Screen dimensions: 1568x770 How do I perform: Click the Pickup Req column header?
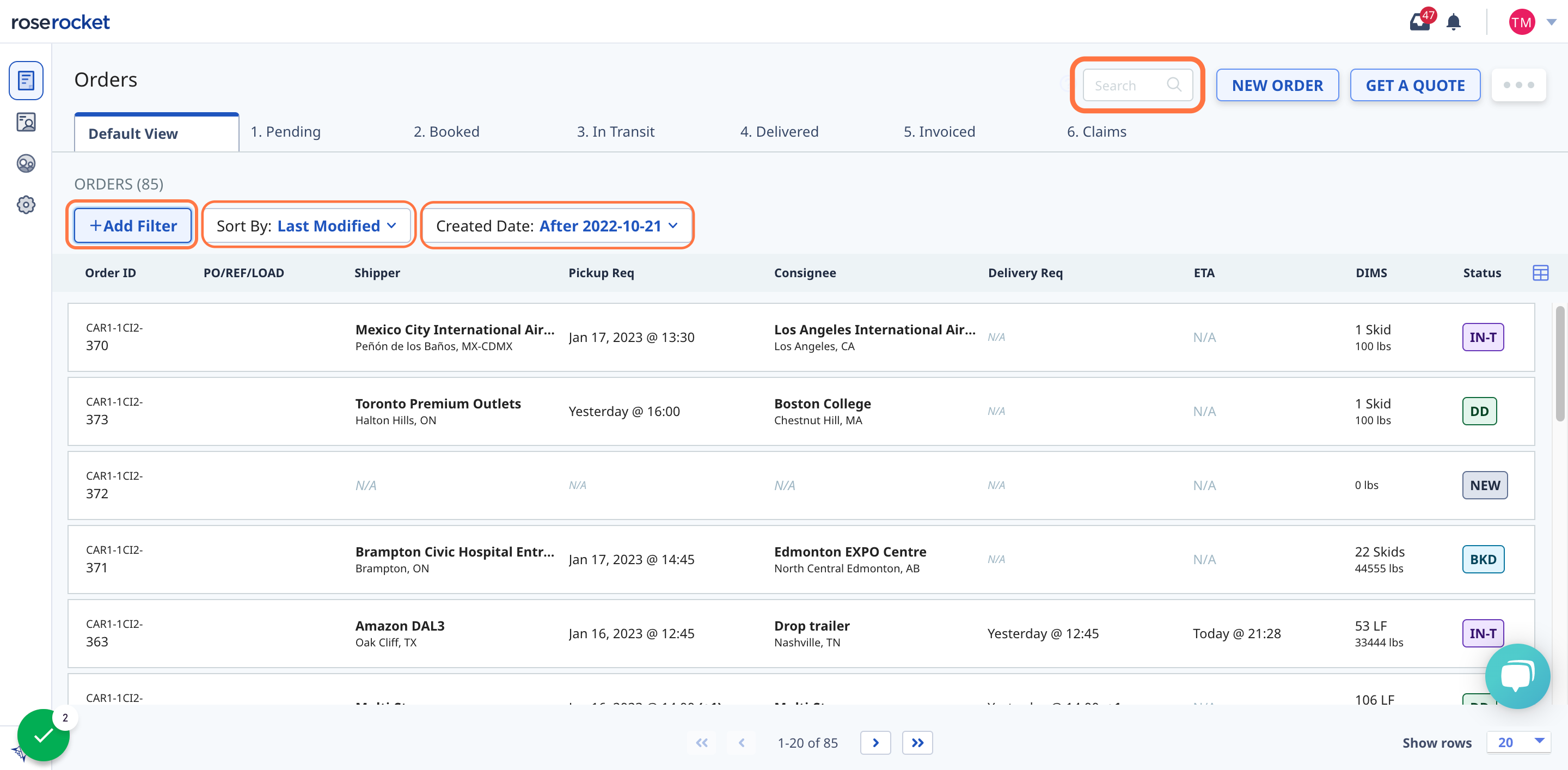click(x=601, y=273)
